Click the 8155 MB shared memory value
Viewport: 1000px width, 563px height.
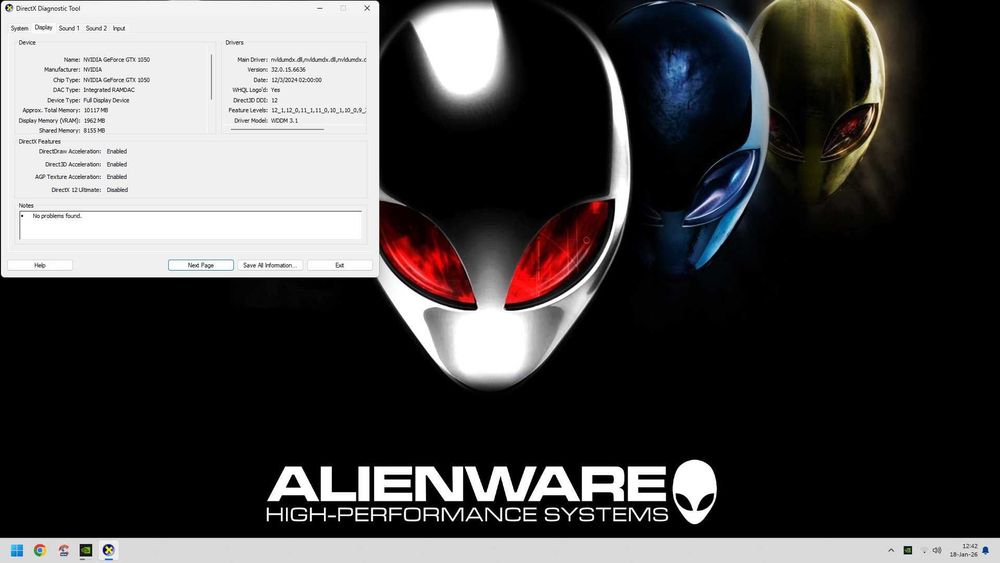coord(94,131)
